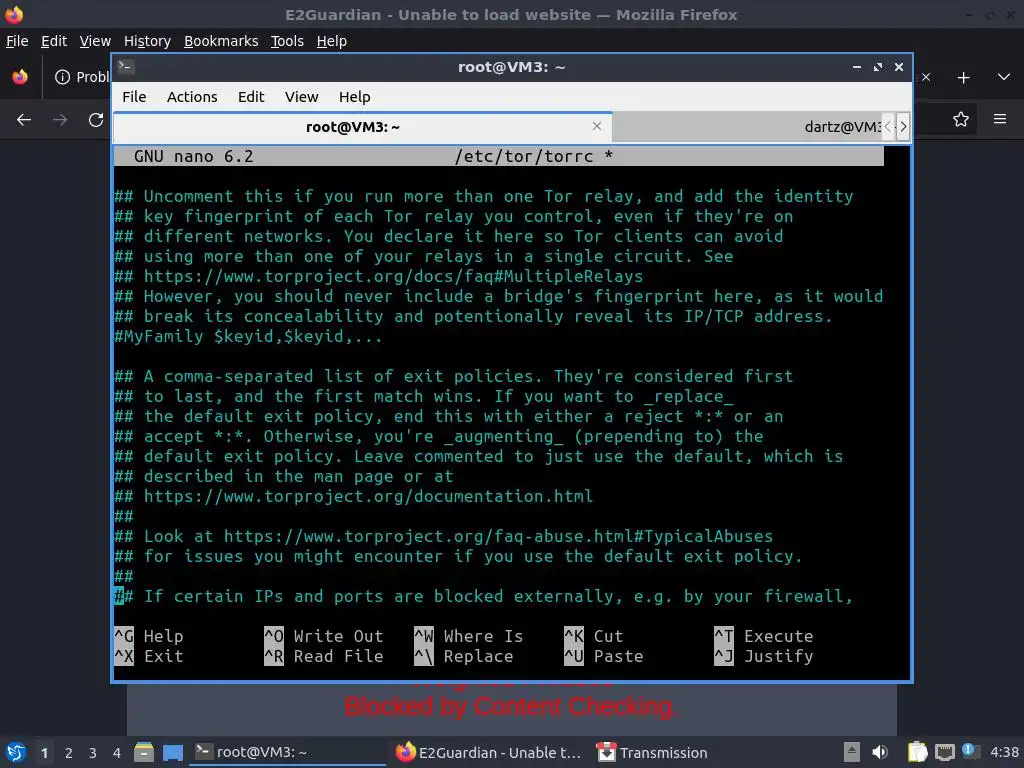Open Firefox View menu
This screenshot has width=1024, height=768.
point(95,41)
